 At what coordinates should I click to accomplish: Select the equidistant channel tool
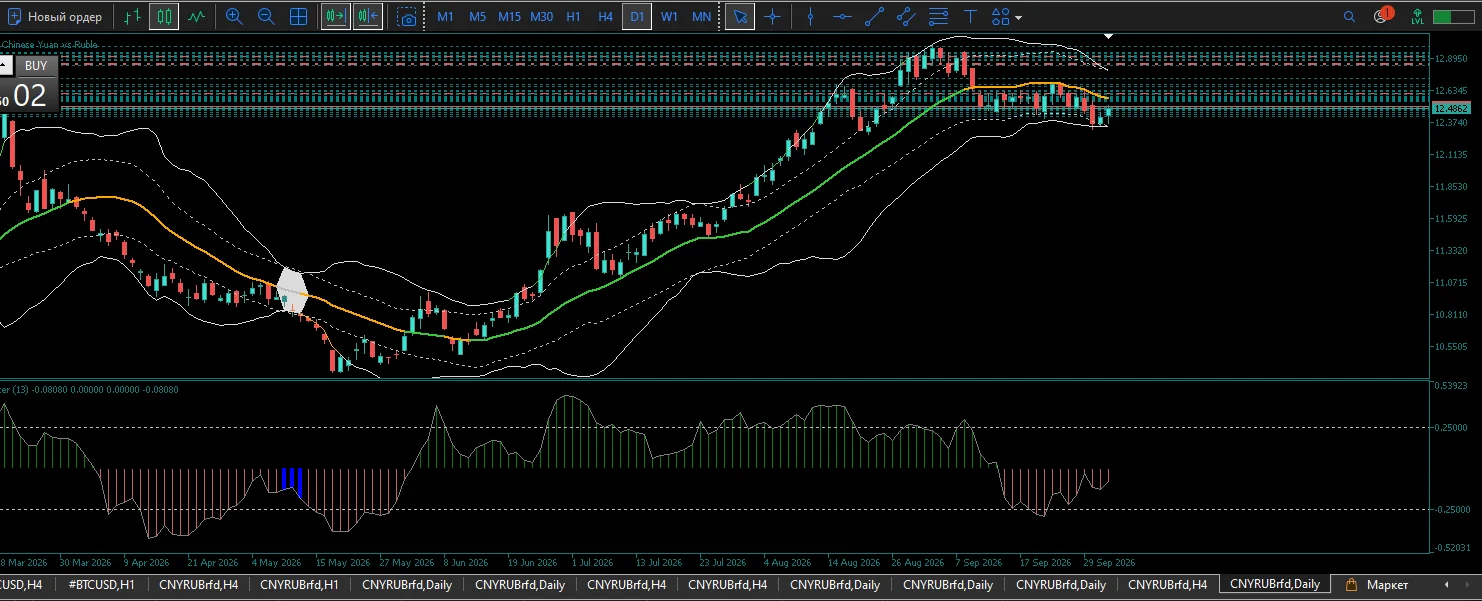[906, 17]
